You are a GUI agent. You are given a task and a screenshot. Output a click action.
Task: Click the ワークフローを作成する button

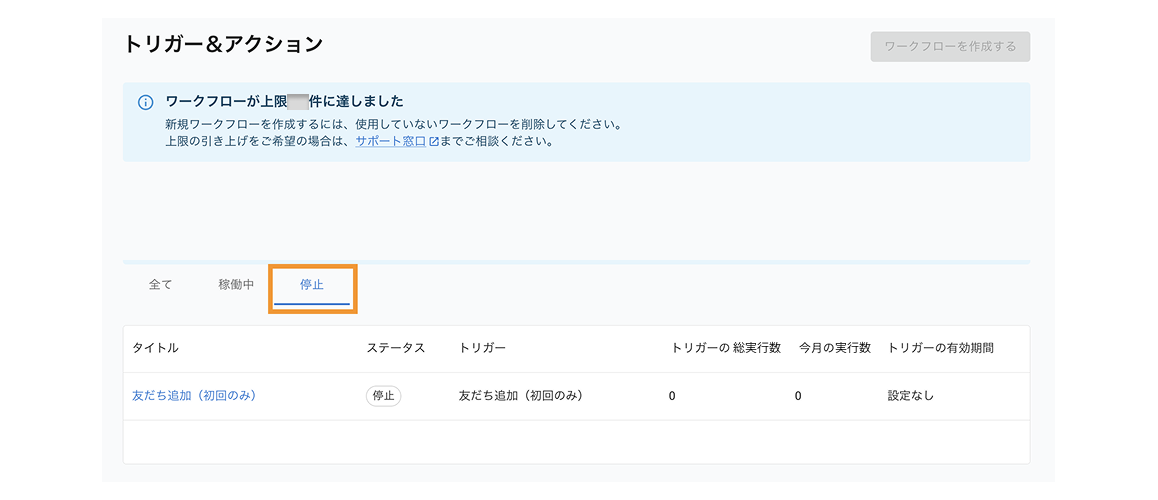pos(950,47)
